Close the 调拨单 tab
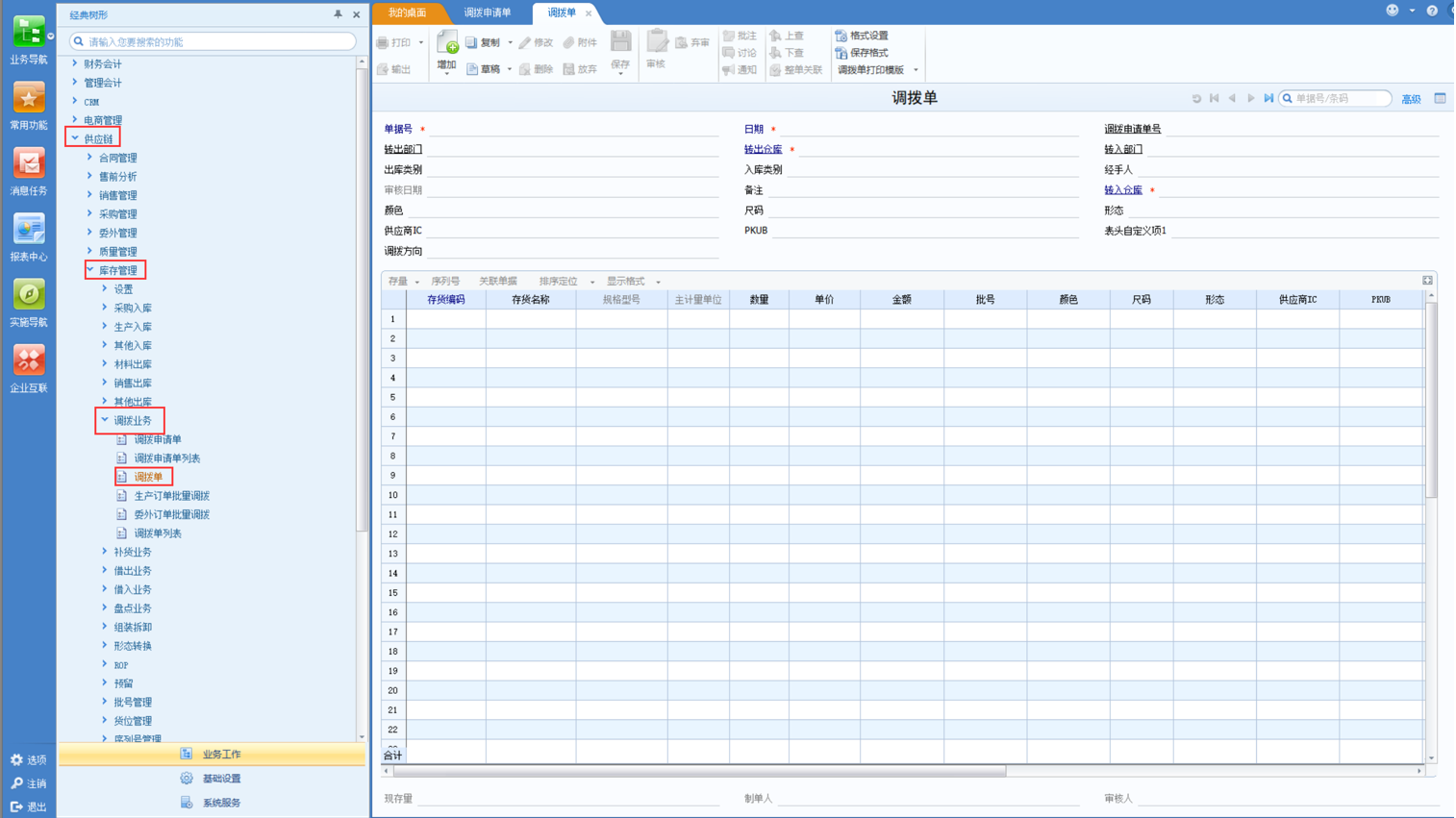Viewport: 1456px width, 818px height. pos(589,13)
